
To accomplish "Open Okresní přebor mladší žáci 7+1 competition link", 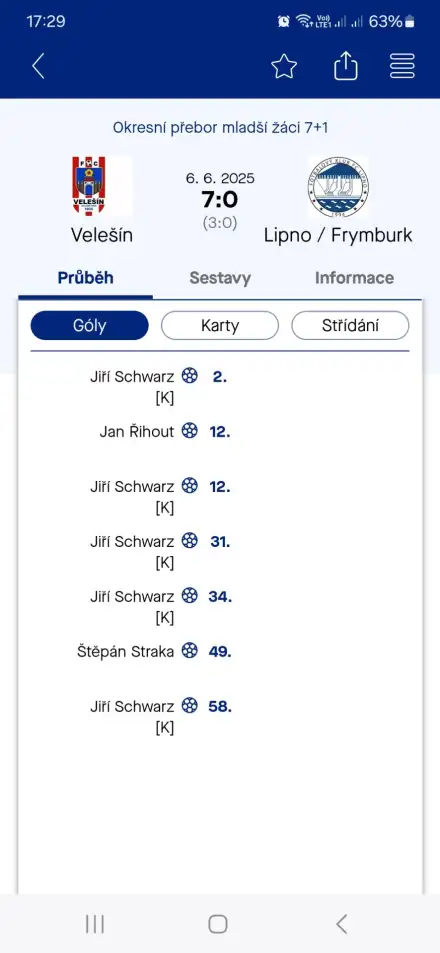I will 221,128.
